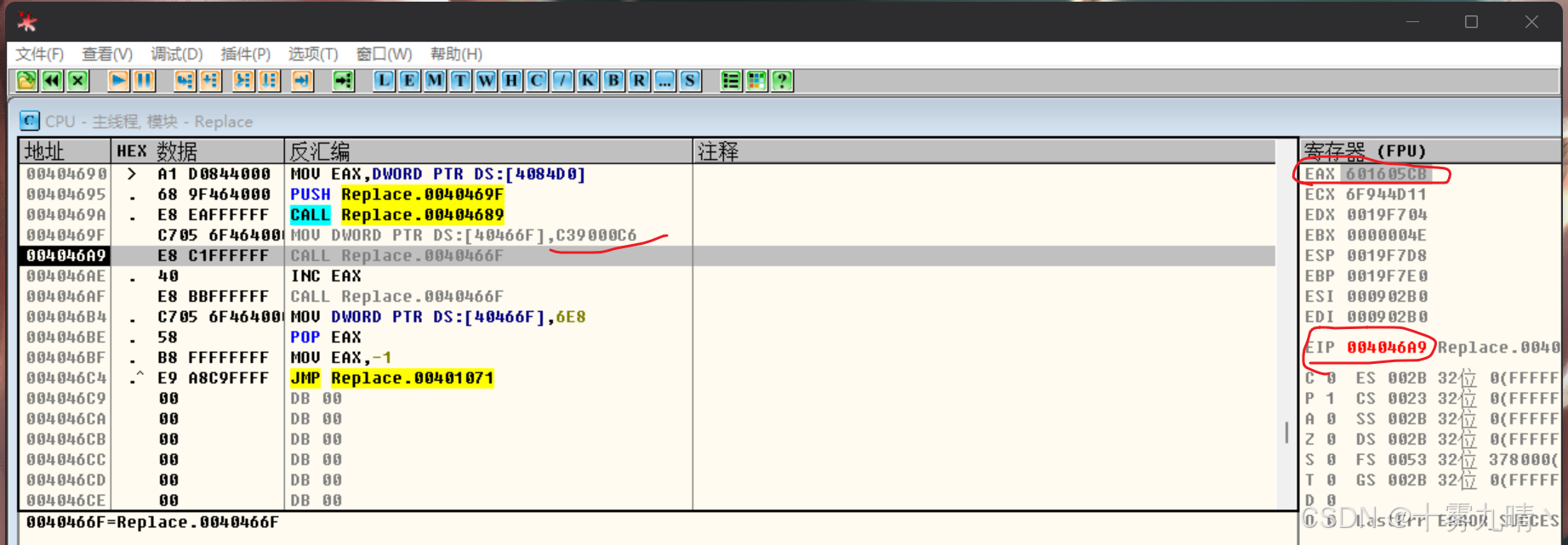Show the References window (R icon)

click(639, 81)
